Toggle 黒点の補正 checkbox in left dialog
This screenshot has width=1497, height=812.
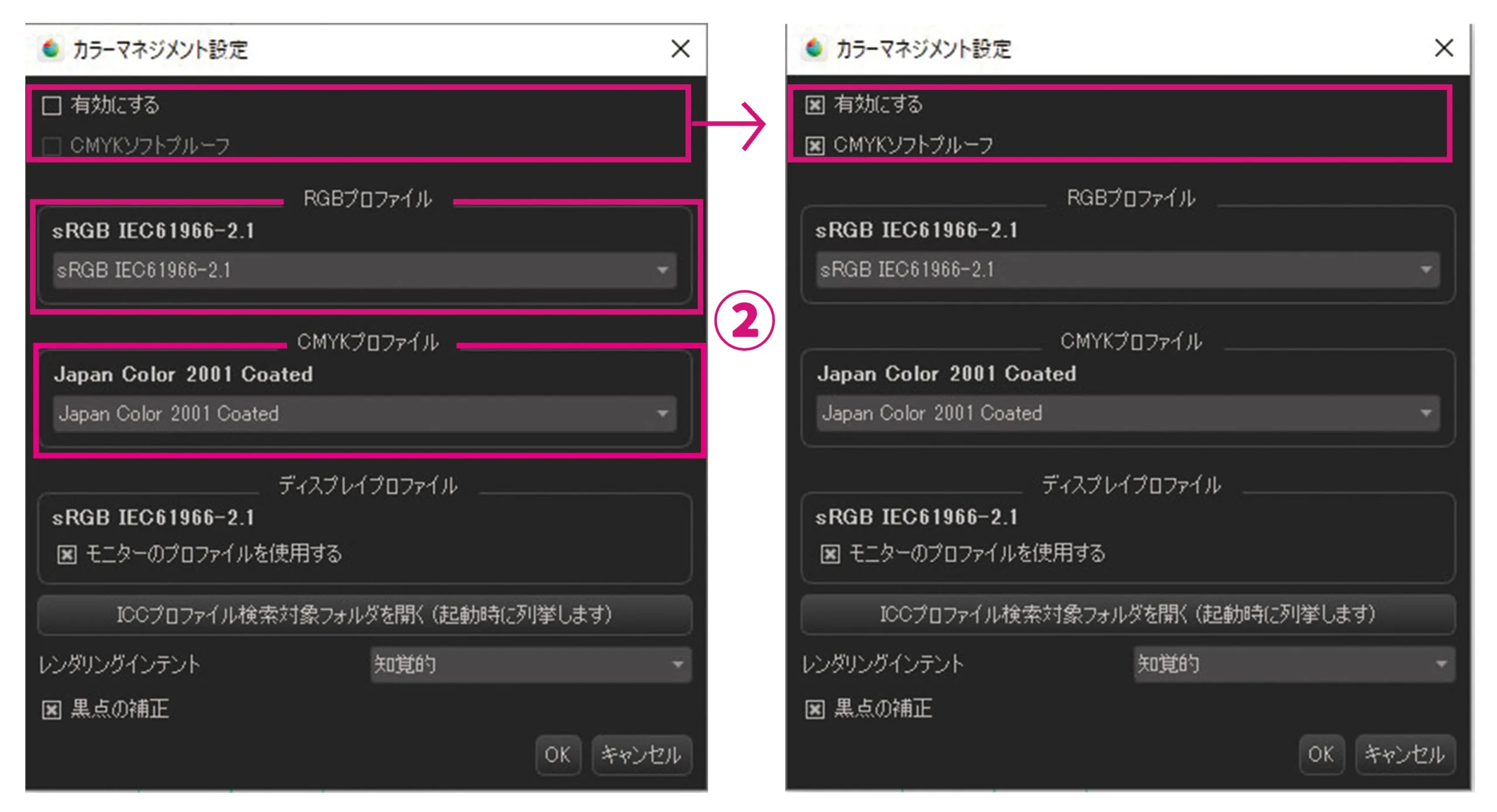(51, 710)
